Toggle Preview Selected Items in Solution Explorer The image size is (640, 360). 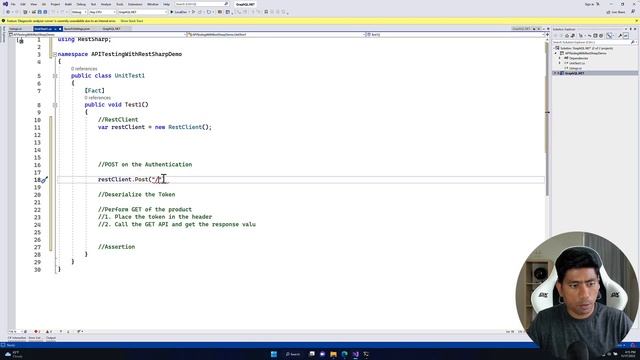[x=626, y=36]
